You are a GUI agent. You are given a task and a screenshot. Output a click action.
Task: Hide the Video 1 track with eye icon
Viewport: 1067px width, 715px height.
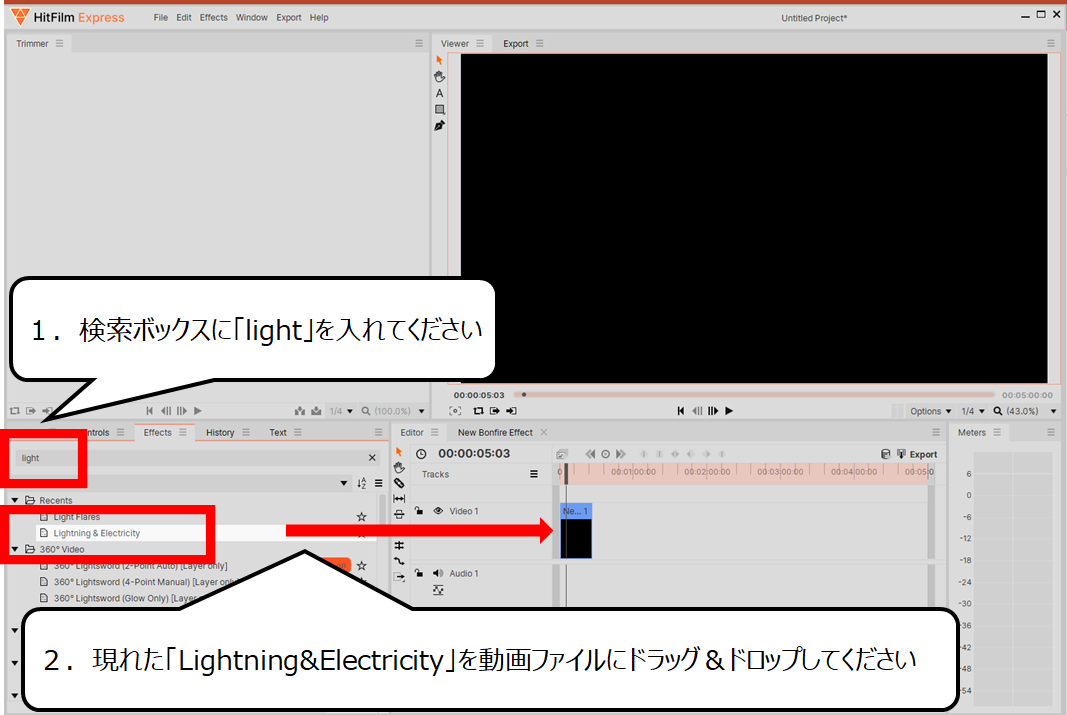438,511
